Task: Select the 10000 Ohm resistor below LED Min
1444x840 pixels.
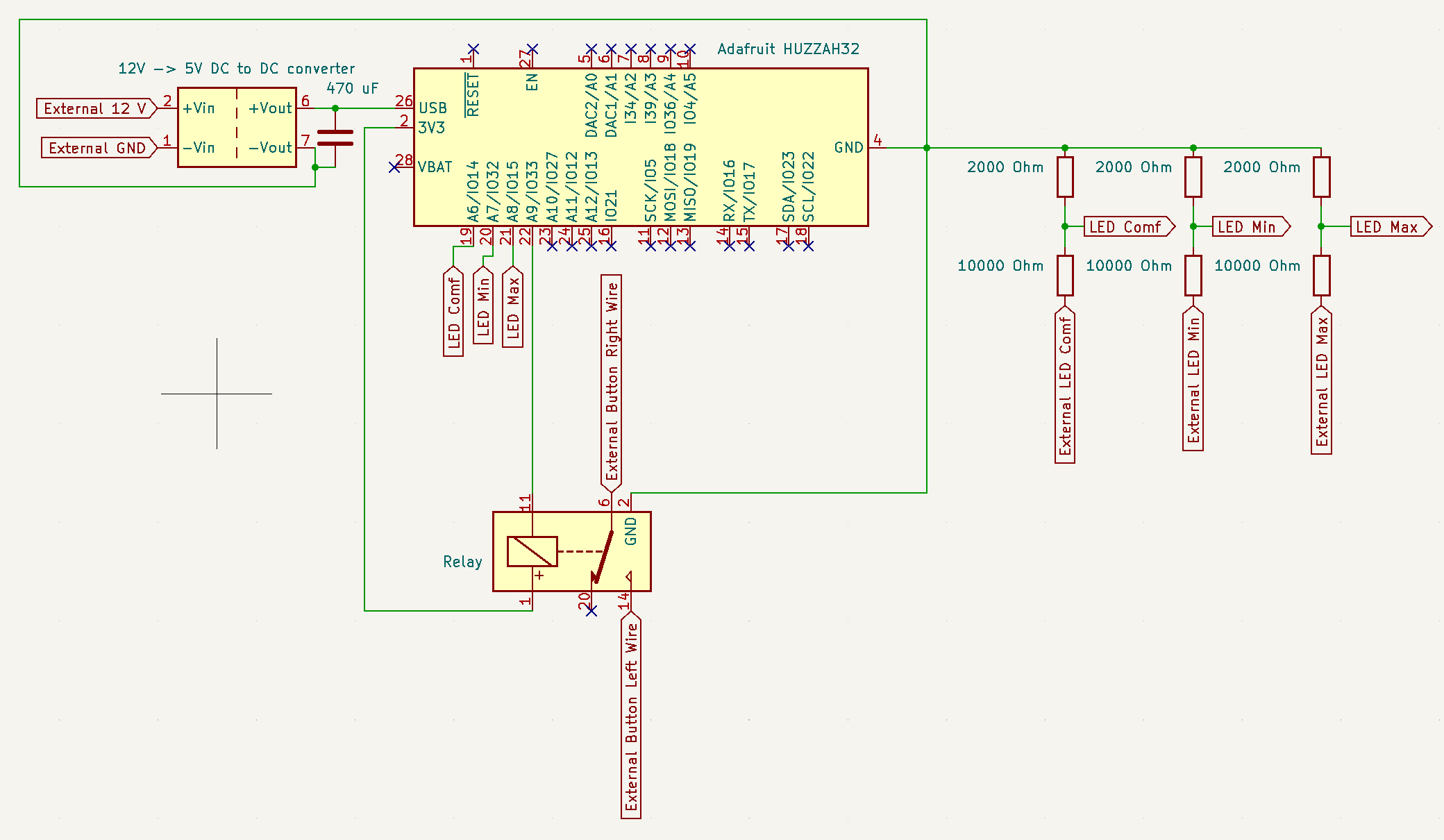Action: 1193,276
